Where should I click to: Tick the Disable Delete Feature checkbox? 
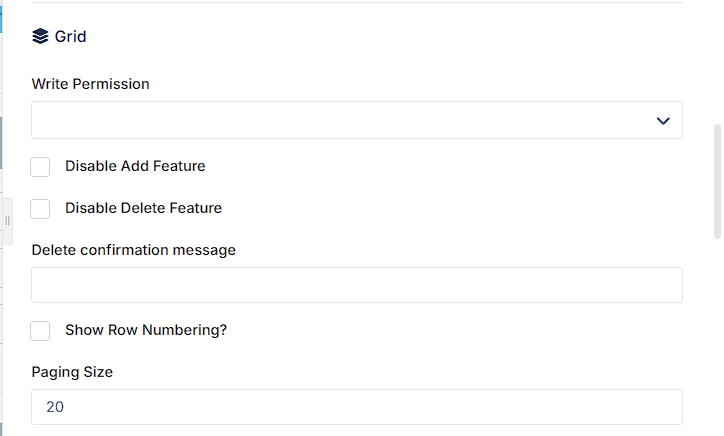point(40,209)
